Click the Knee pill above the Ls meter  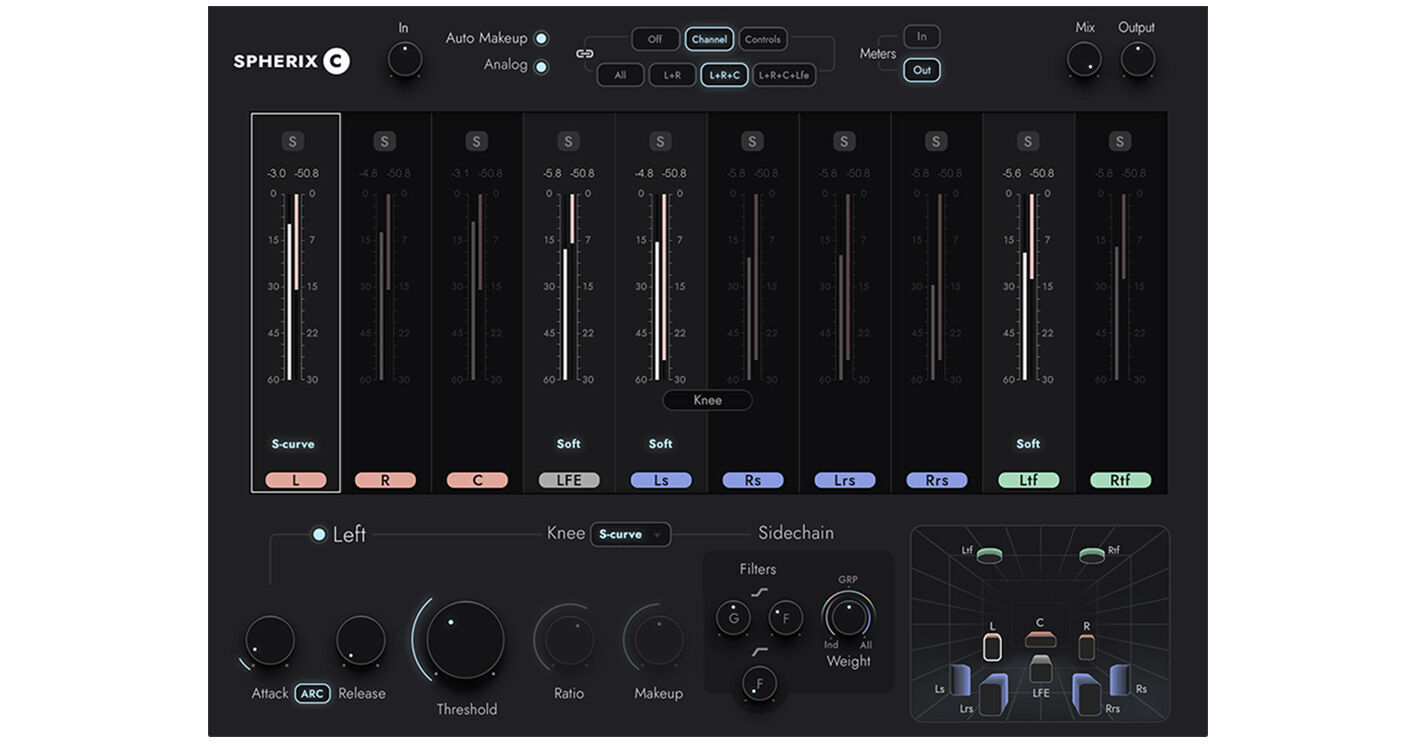tap(707, 400)
